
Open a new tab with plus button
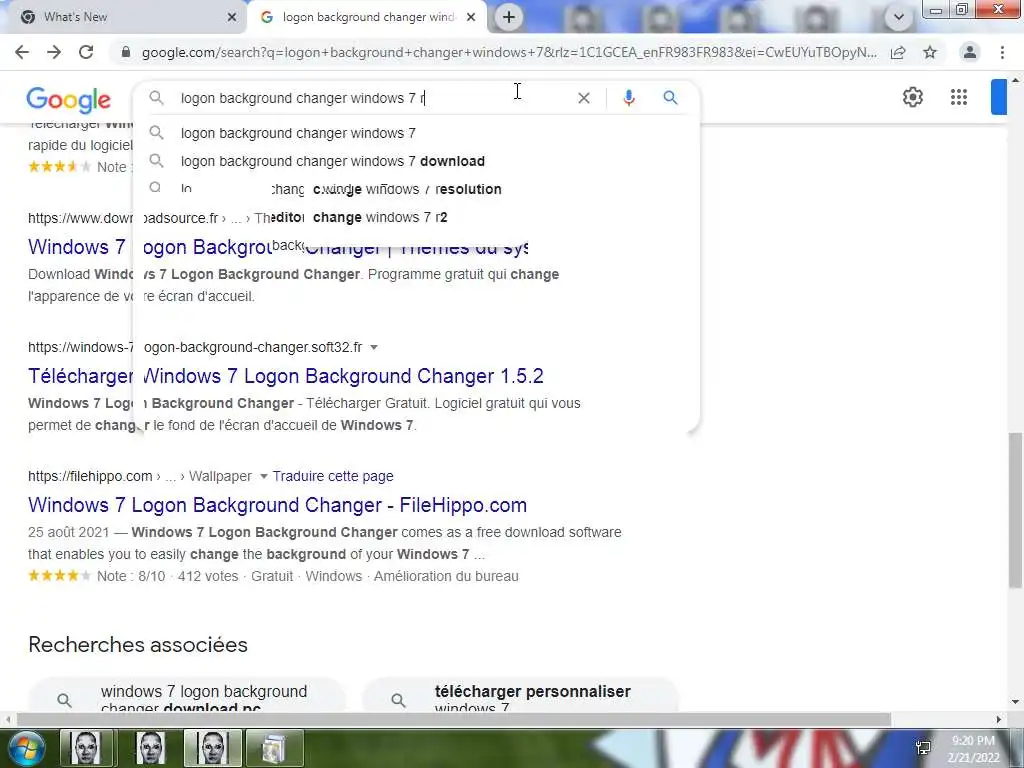tap(509, 17)
